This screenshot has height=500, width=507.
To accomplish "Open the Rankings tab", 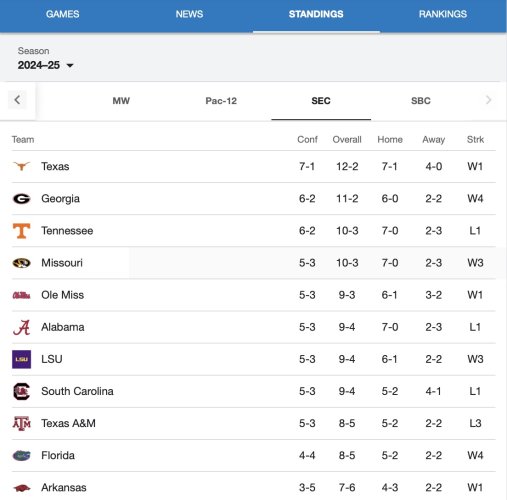I will (x=443, y=14).
